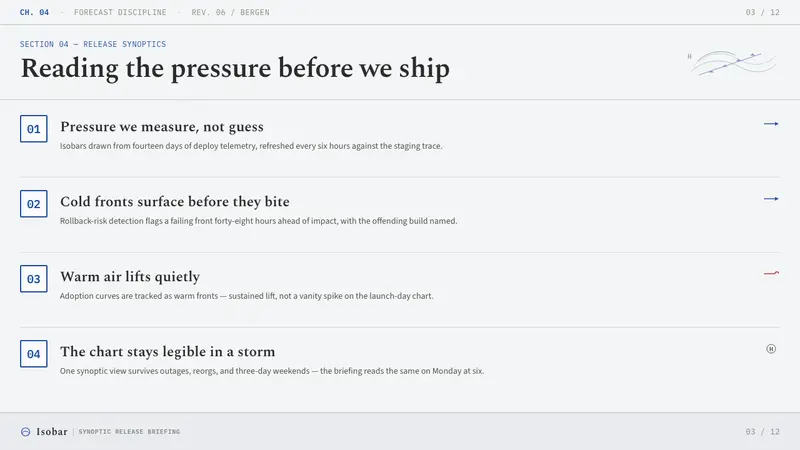
Task: Open "Pressure we measure, not guess" heading
Action: pyautogui.click(x=162, y=127)
